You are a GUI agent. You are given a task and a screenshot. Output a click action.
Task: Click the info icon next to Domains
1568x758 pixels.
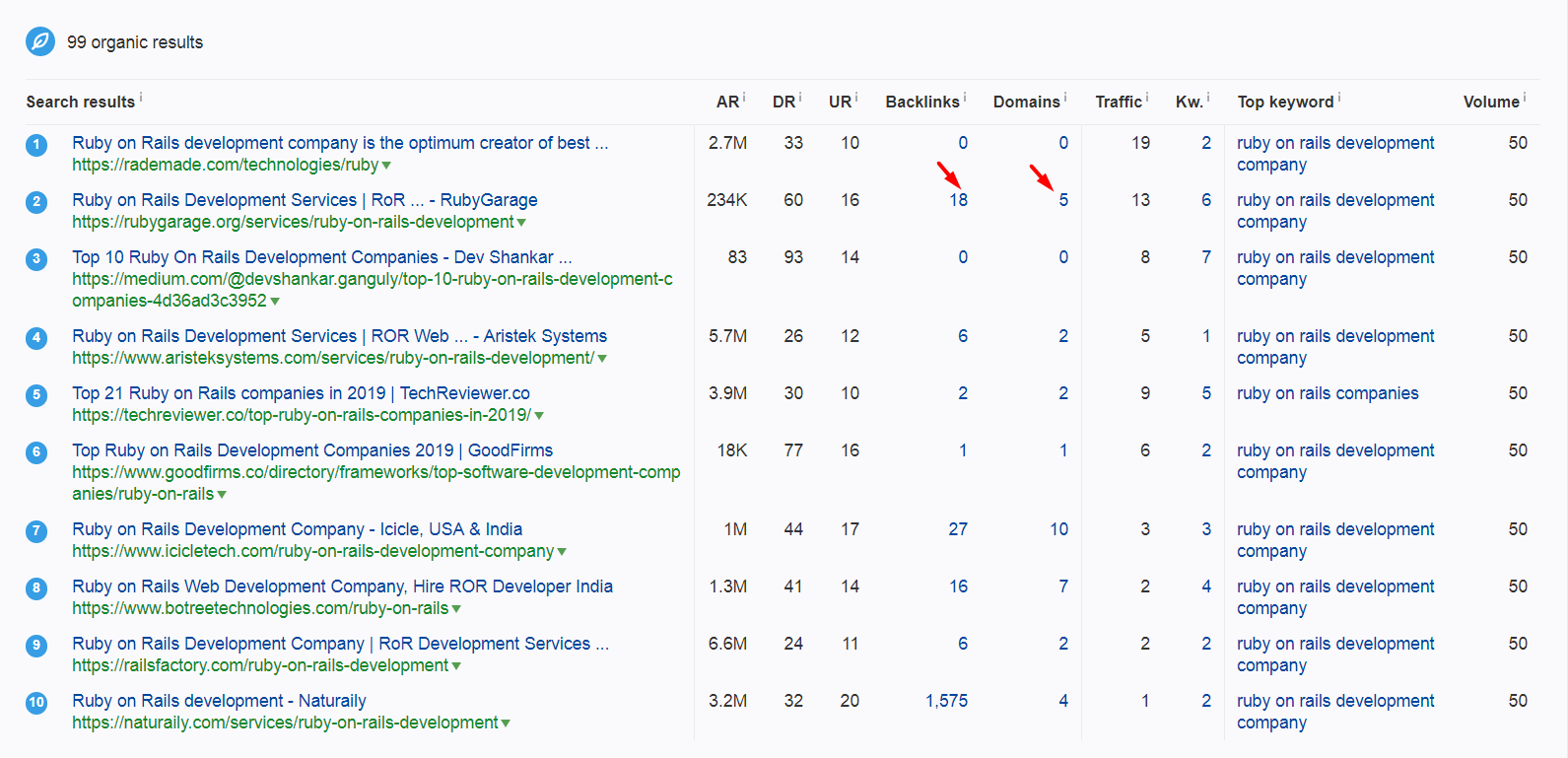[x=1065, y=98]
